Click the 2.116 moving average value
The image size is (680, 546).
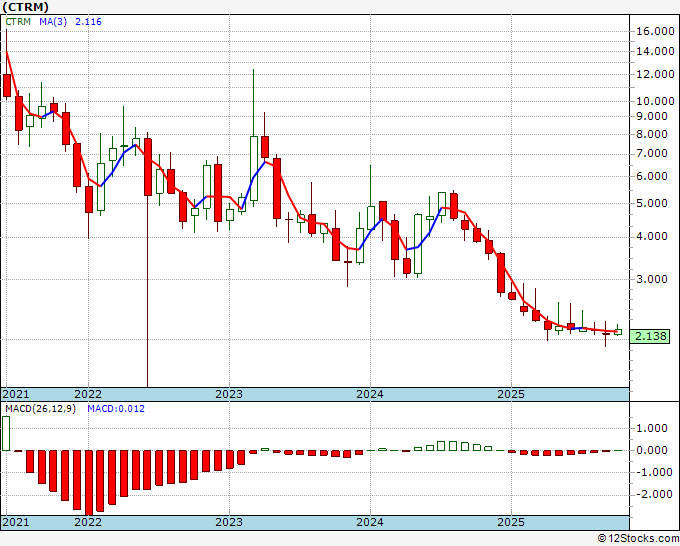point(88,22)
